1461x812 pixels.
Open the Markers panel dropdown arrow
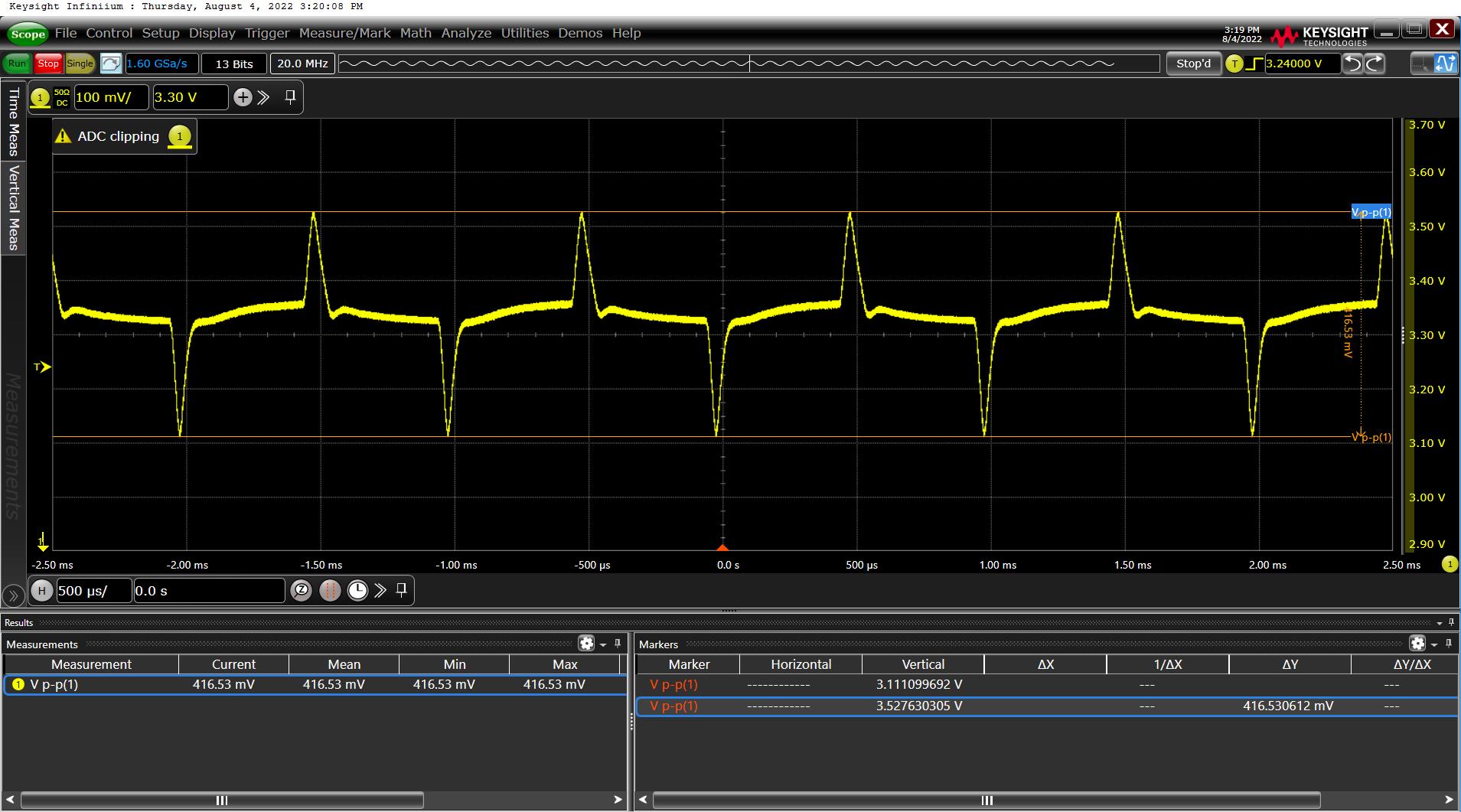[1434, 644]
